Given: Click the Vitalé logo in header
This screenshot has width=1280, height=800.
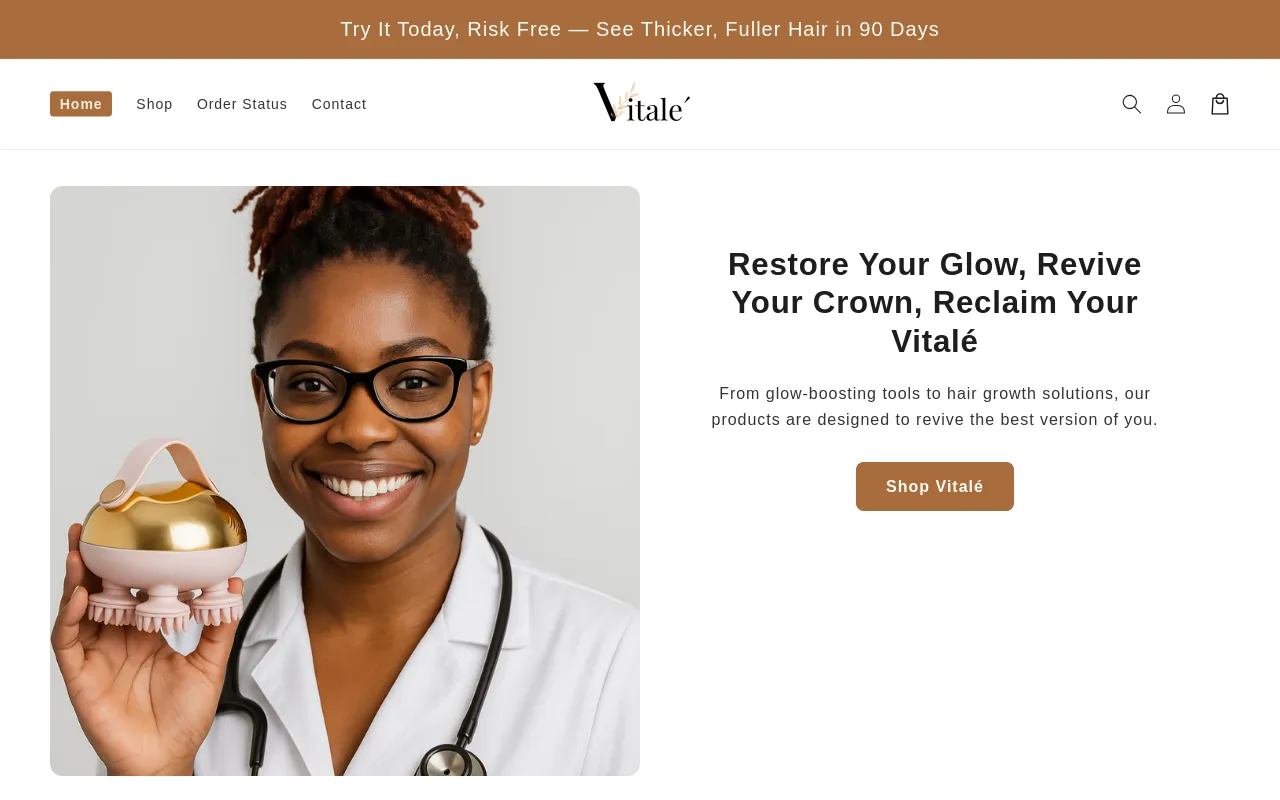Looking at the screenshot, I should (x=641, y=103).
